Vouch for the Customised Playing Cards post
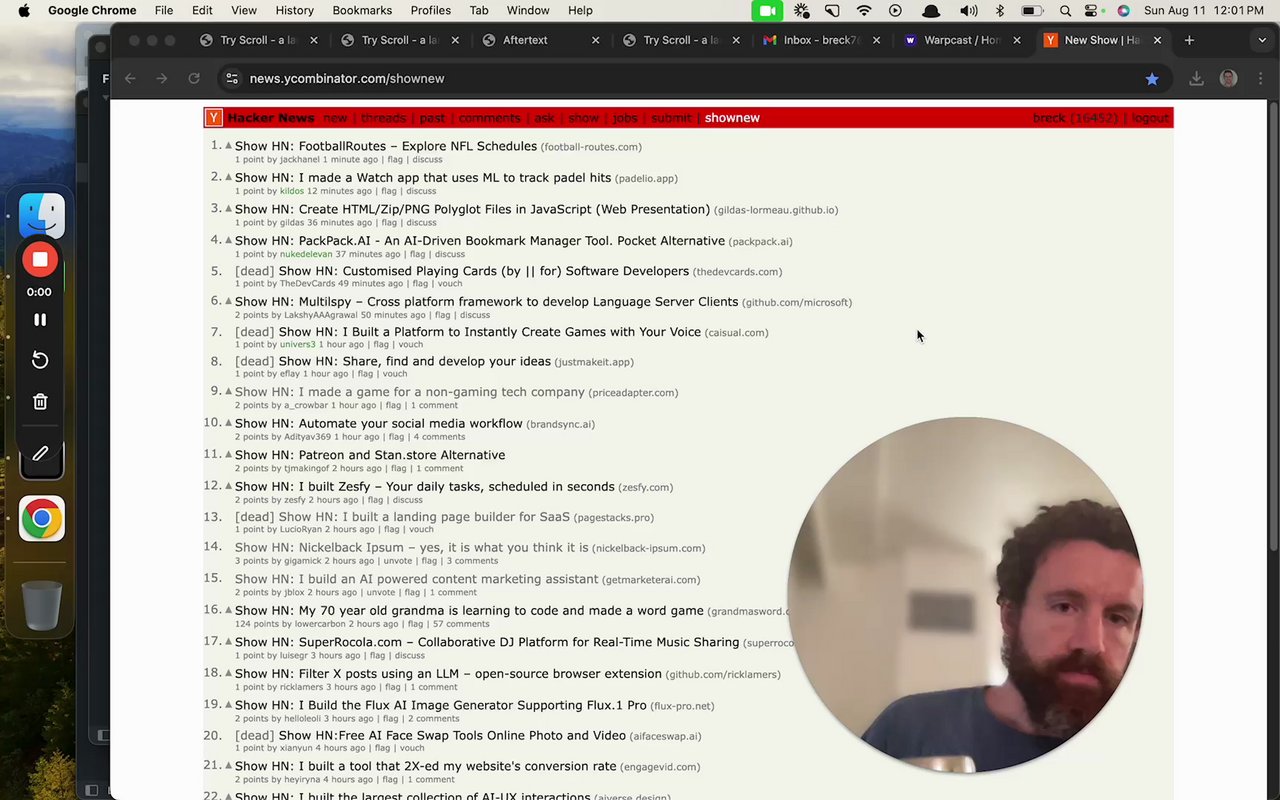This screenshot has height=800, width=1280. click(450, 284)
